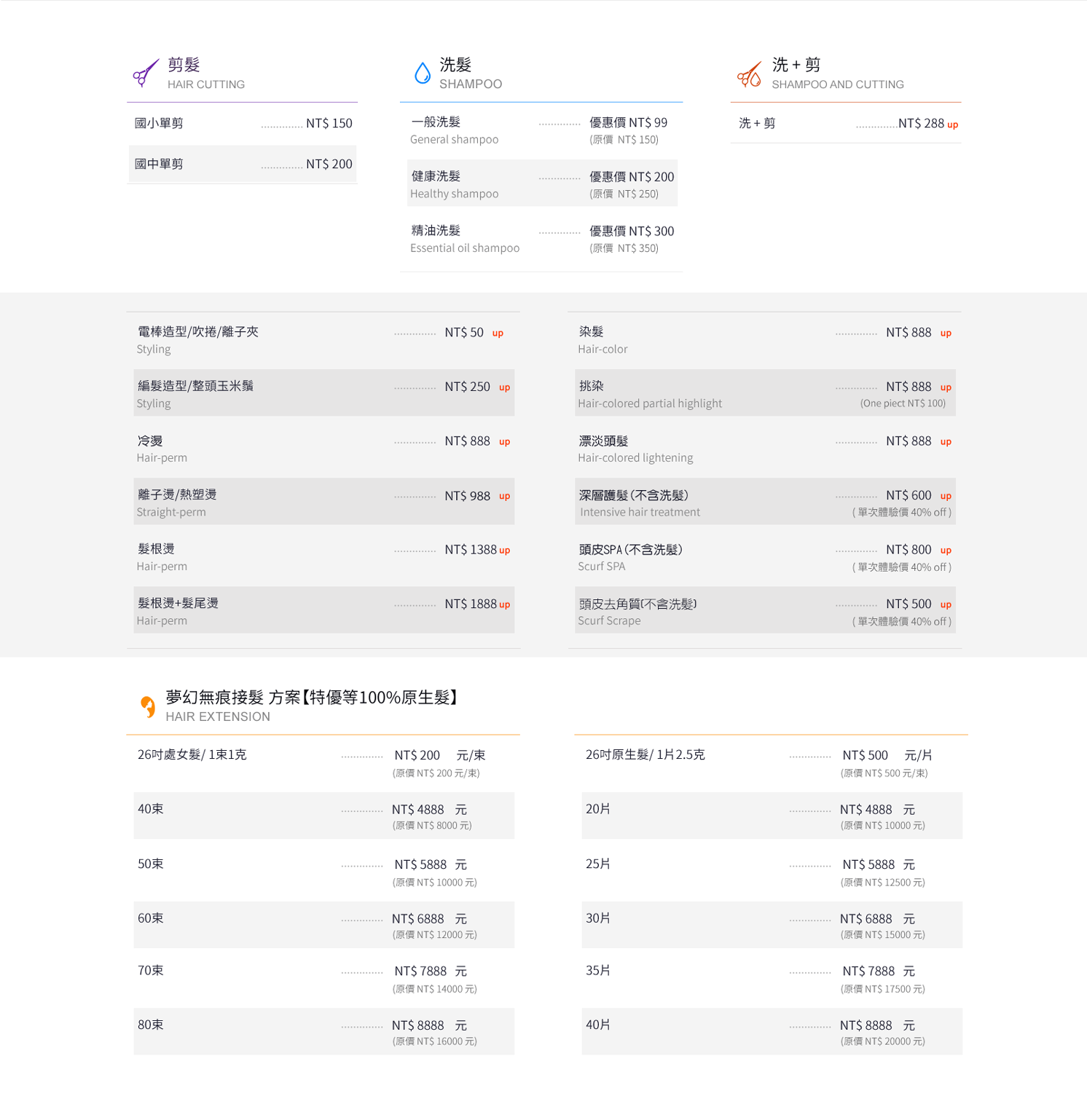Click the purple scissors Hair Cutting icon

(145, 74)
